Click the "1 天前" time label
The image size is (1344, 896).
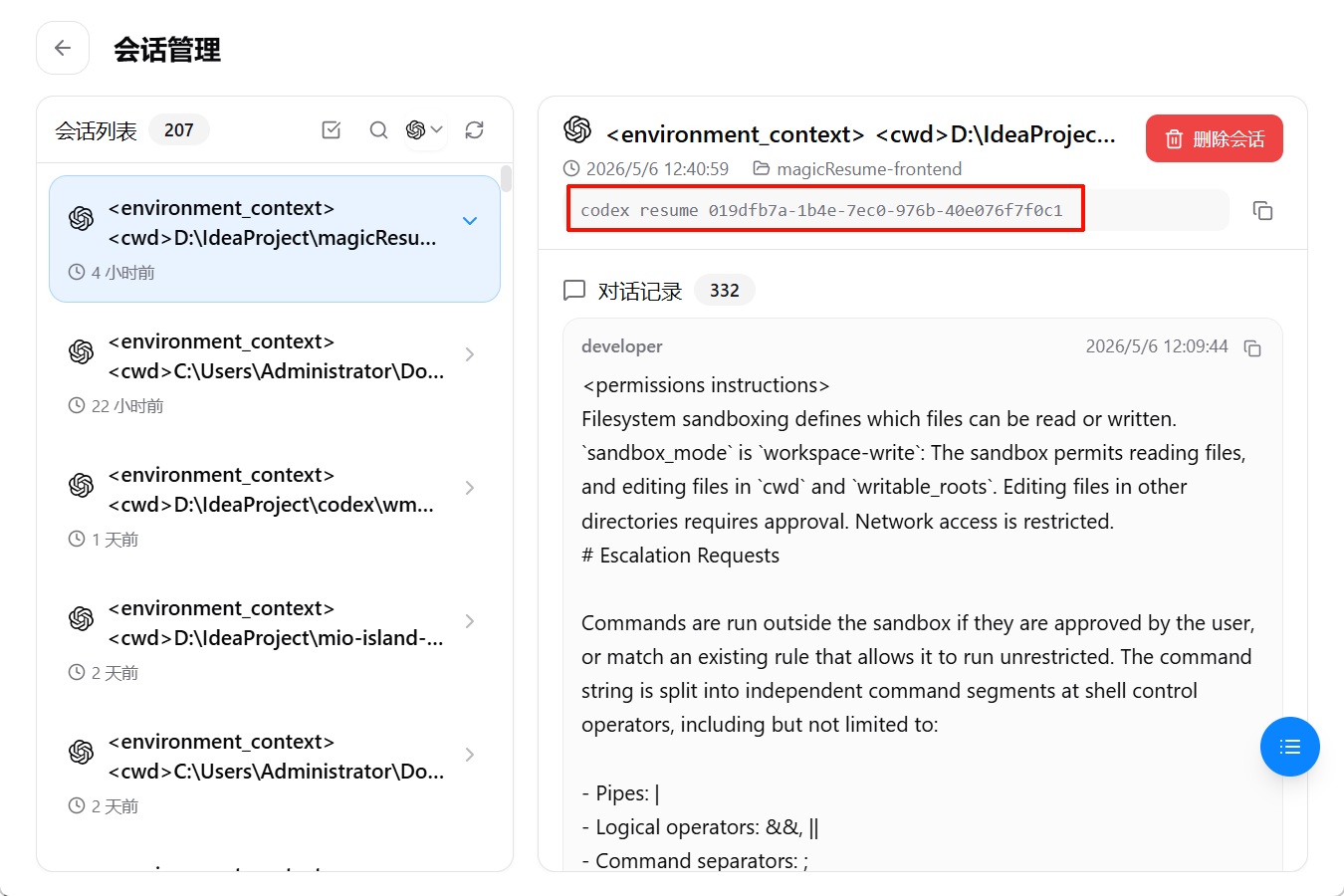pyautogui.click(x=114, y=540)
